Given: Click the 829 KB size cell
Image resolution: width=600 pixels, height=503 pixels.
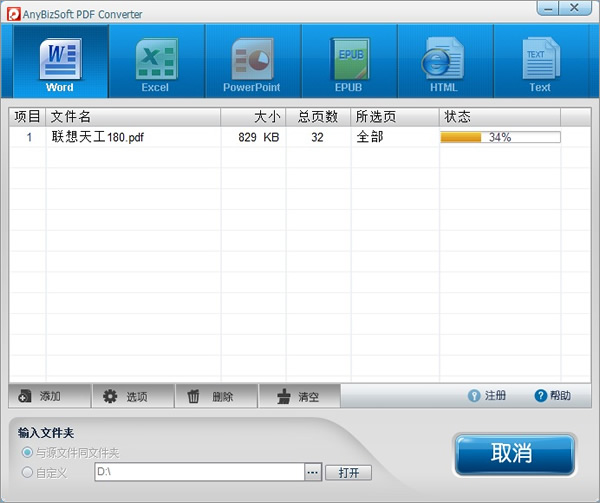Looking at the screenshot, I should click(259, 137).
